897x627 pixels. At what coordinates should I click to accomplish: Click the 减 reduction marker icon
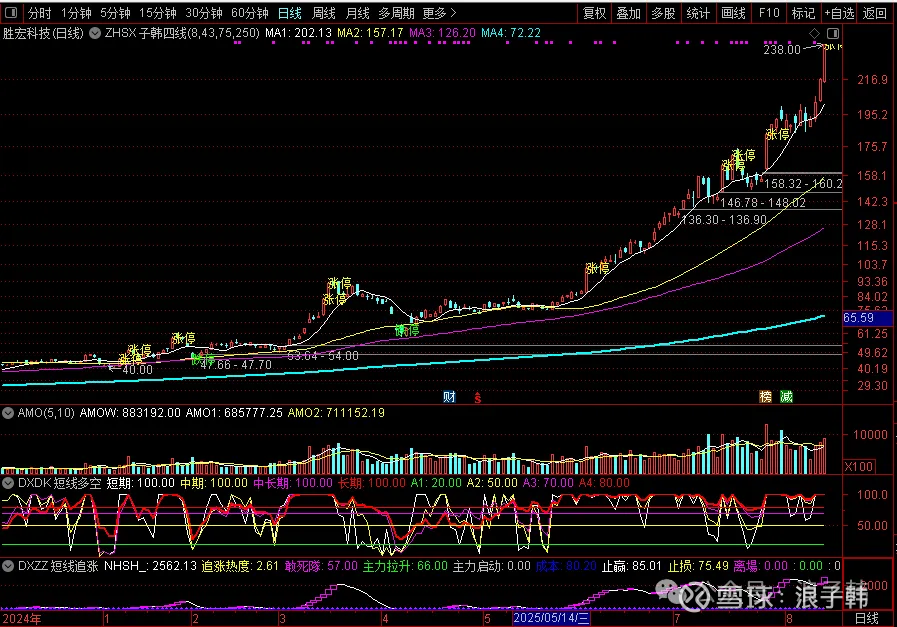[x=787, y=396]
